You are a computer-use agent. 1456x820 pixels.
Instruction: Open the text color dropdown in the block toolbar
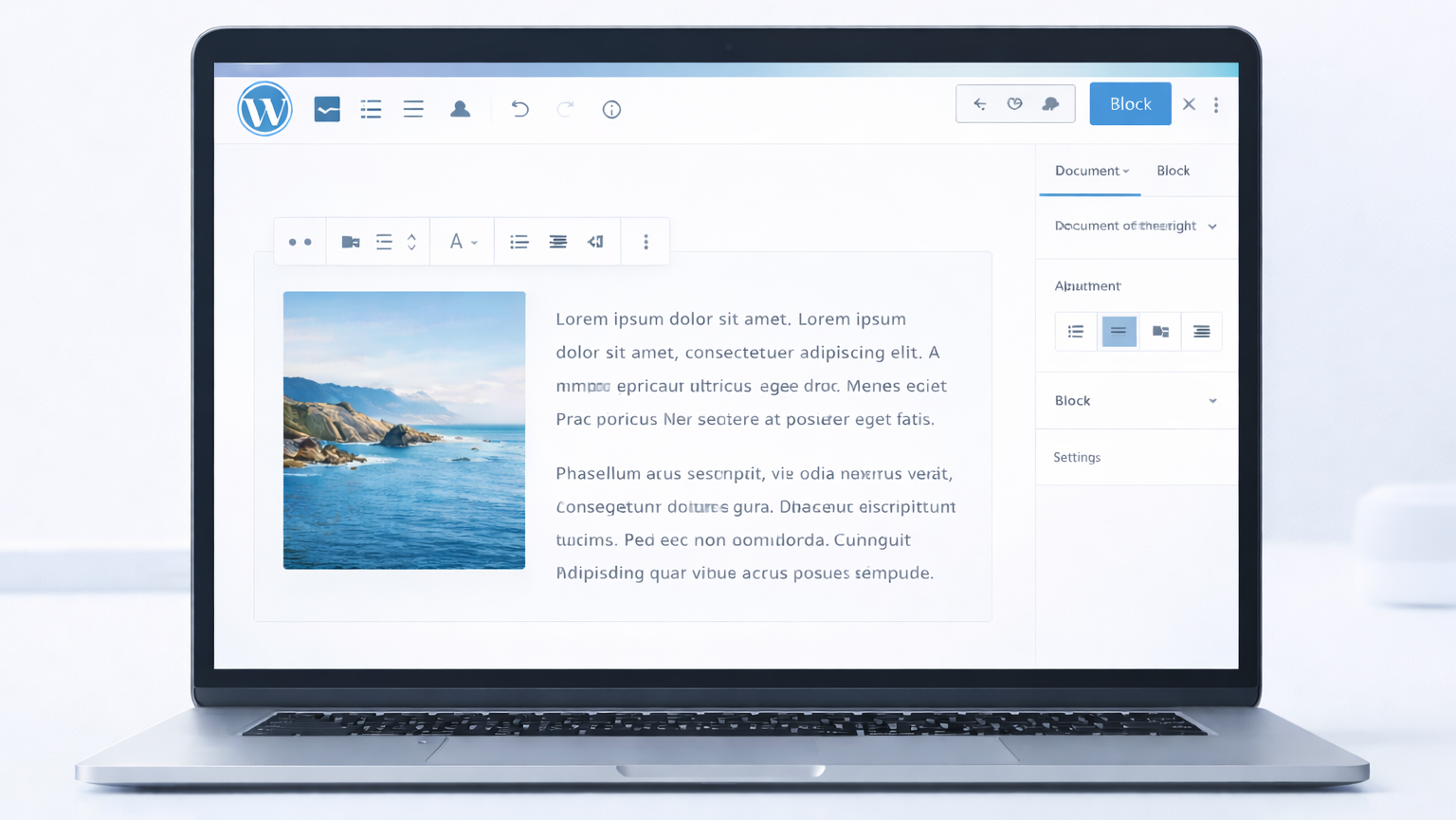coord(463,241)
